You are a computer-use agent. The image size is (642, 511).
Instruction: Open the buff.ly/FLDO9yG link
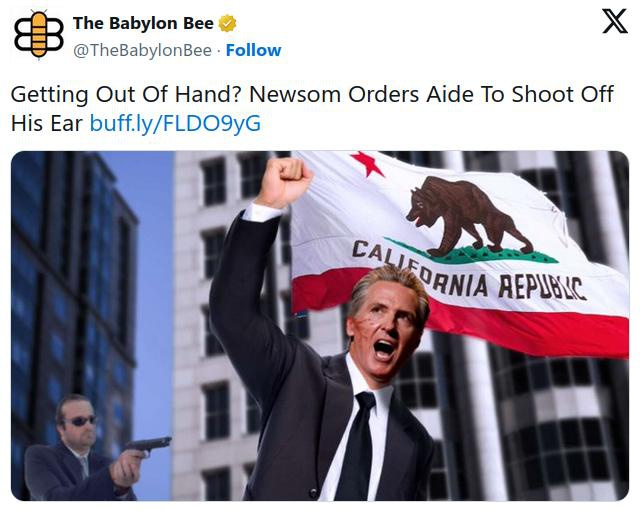(x=175, y=123)
